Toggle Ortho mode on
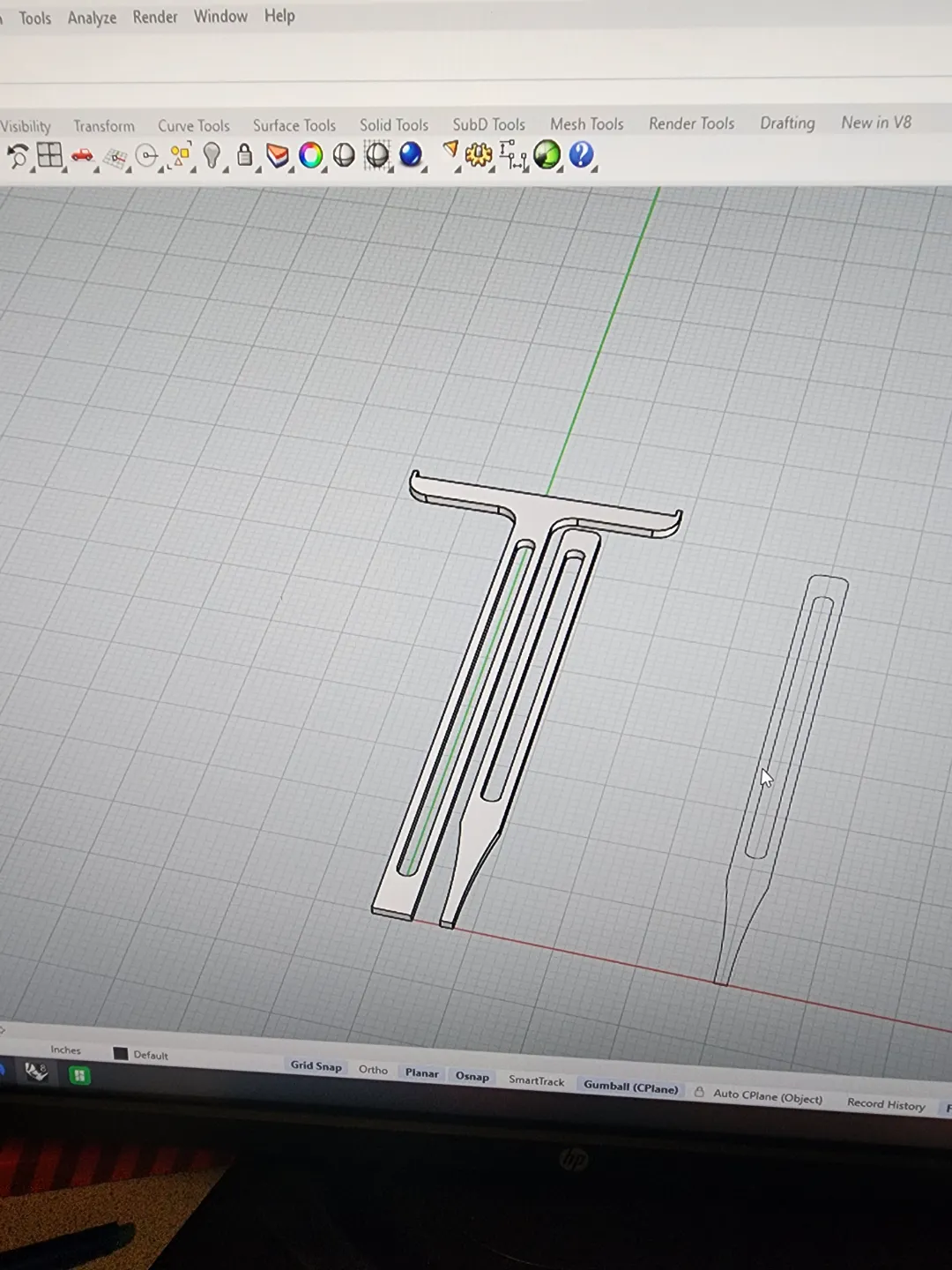This screenshot has width=952, height=1270. [x=373, y=1070]
